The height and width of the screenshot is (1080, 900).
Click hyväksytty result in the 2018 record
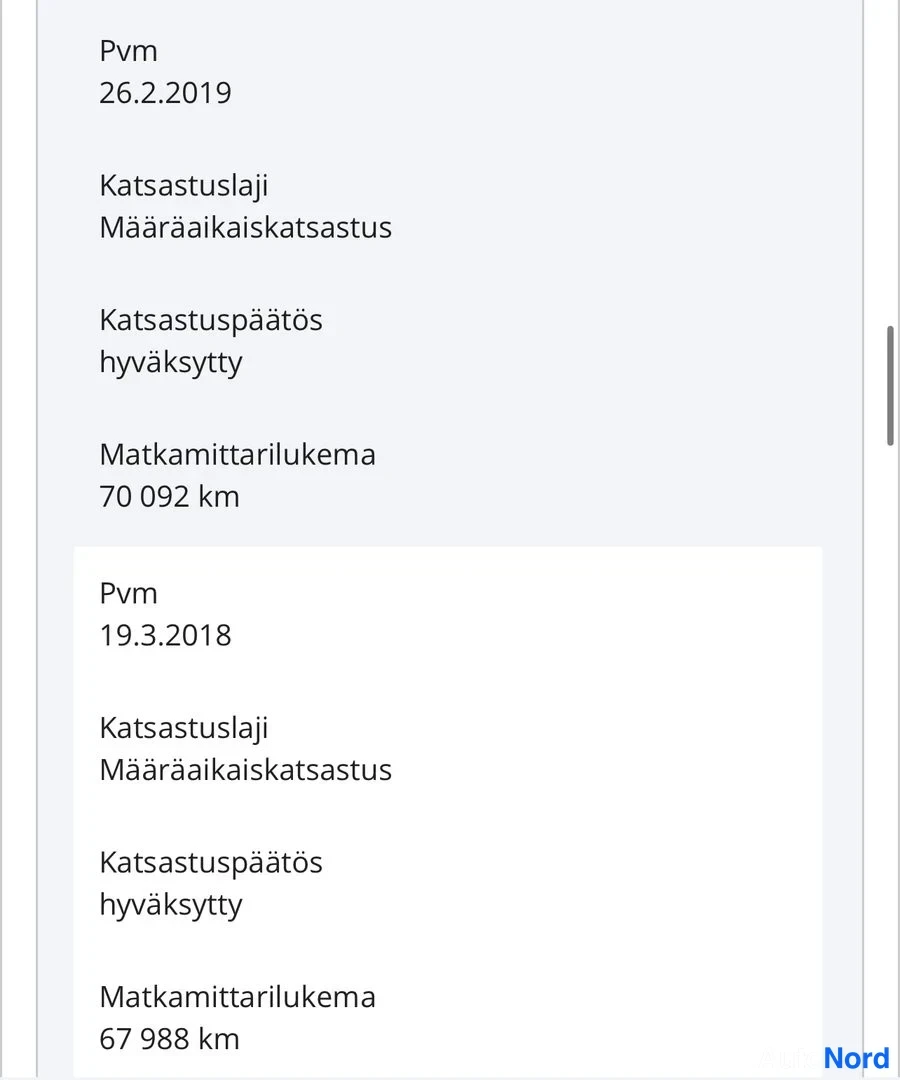[171, 905]
